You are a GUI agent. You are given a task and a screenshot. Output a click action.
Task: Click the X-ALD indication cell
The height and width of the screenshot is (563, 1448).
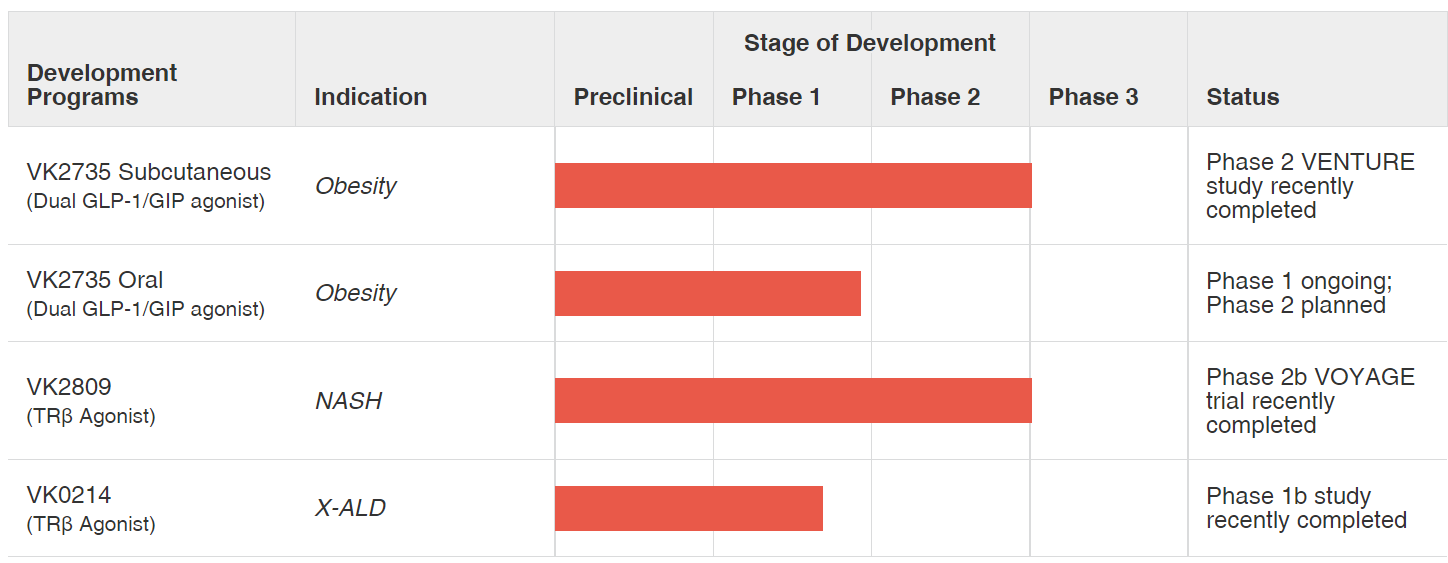[350, 508]
